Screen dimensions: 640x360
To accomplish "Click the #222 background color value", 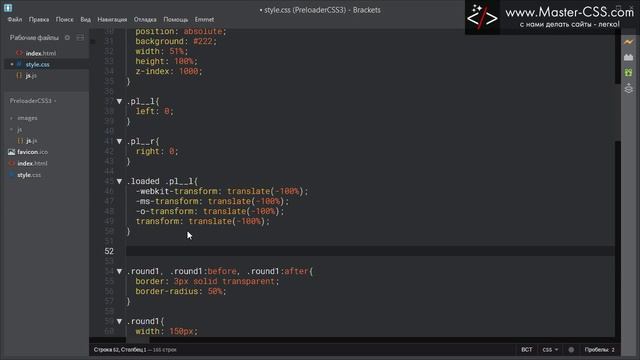I will [x=203, y=41].
